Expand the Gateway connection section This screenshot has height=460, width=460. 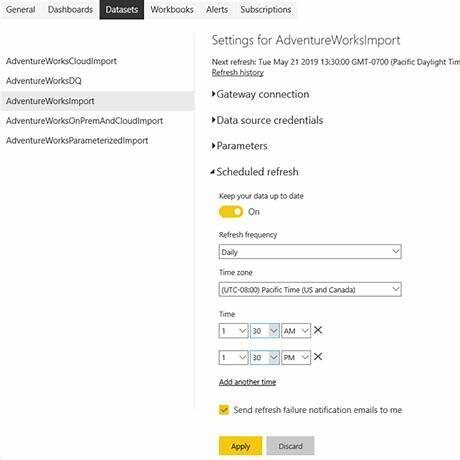coord(261,94)
